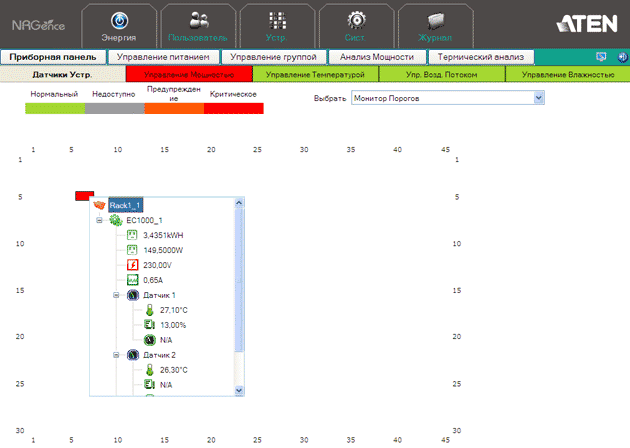Click the red voltage icon beside 230,00V
Viewport: 630px width, 448px height.
[132, 265]
